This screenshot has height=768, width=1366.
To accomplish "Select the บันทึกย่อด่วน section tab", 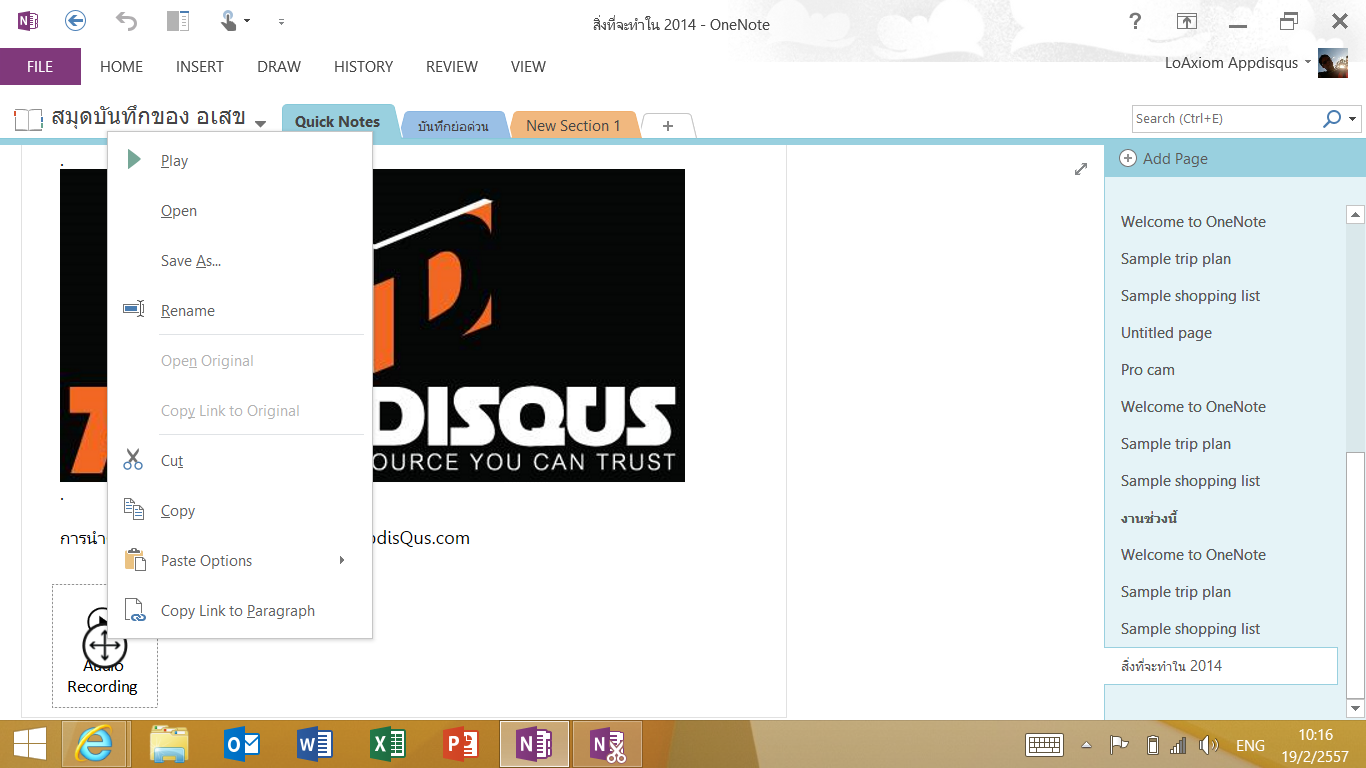I will (x=453, y=126).
